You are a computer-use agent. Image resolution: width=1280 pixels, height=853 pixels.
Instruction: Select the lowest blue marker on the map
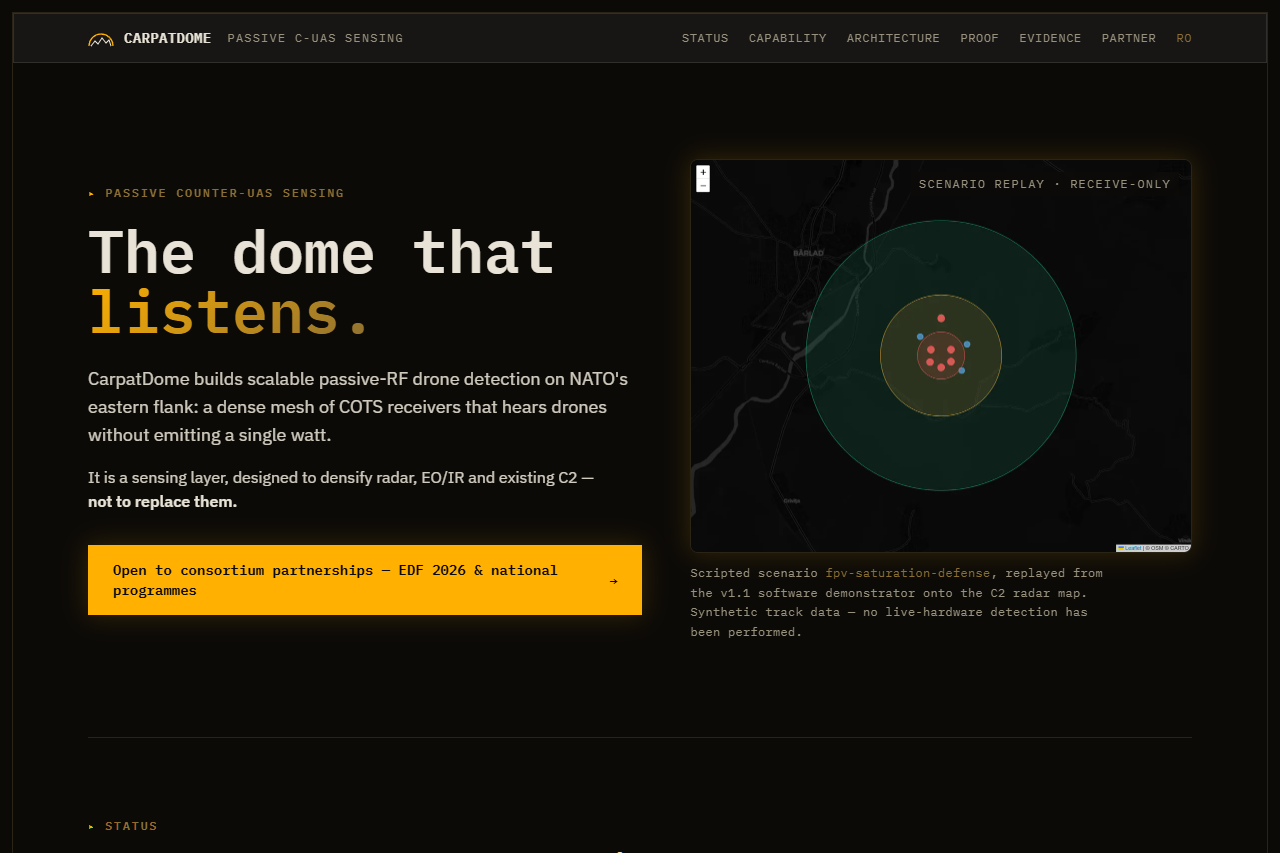(x=962, y=371)
